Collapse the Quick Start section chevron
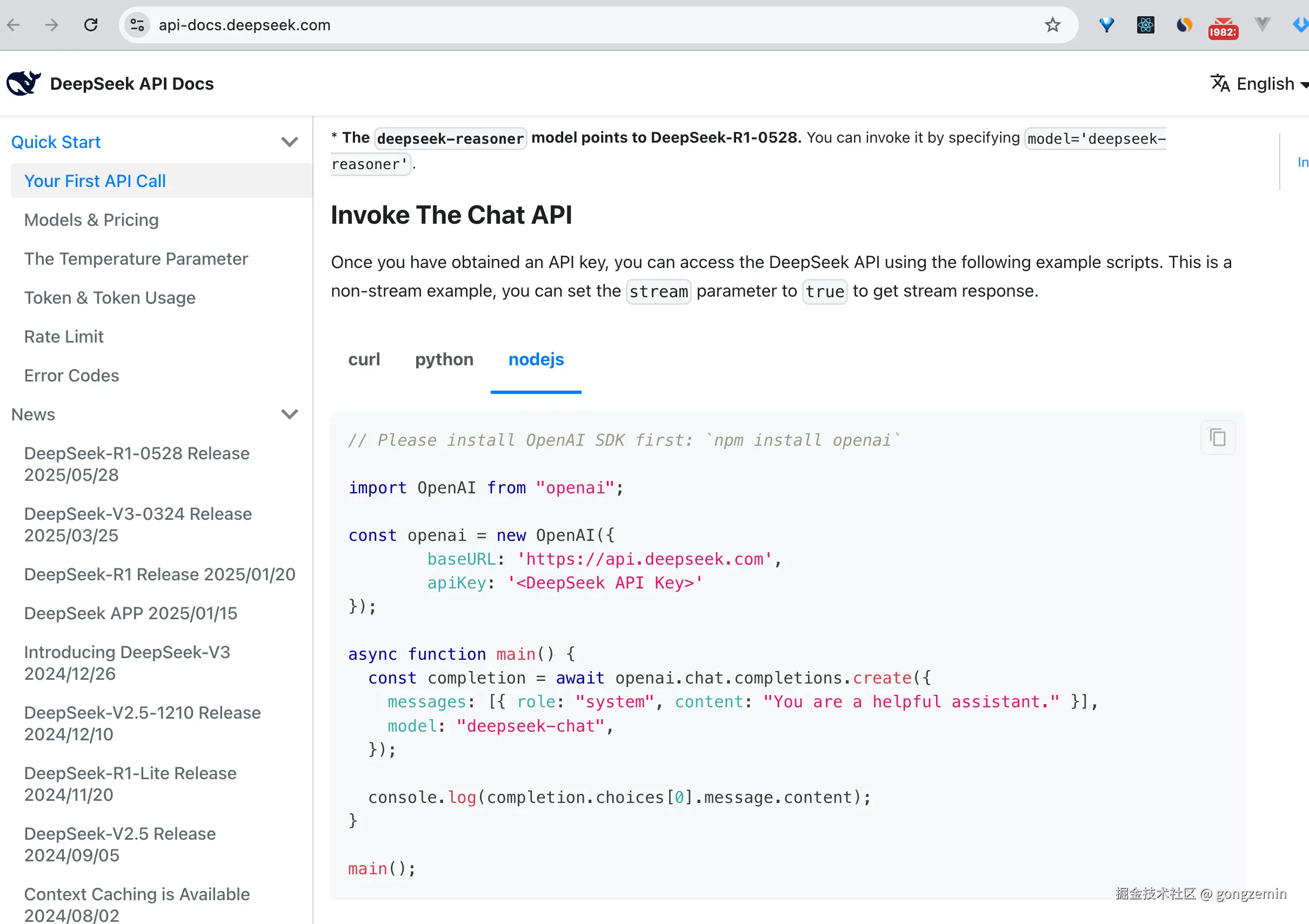Image resolution: width=1309 pixels, height=924 pixels. point(290,142)
